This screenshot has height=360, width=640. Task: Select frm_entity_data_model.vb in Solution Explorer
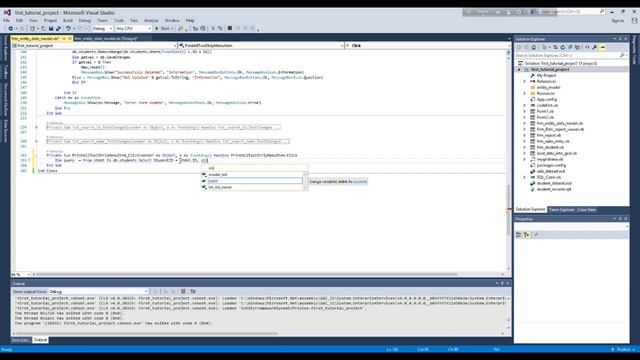pyautogui.click(x=560, y=123)
